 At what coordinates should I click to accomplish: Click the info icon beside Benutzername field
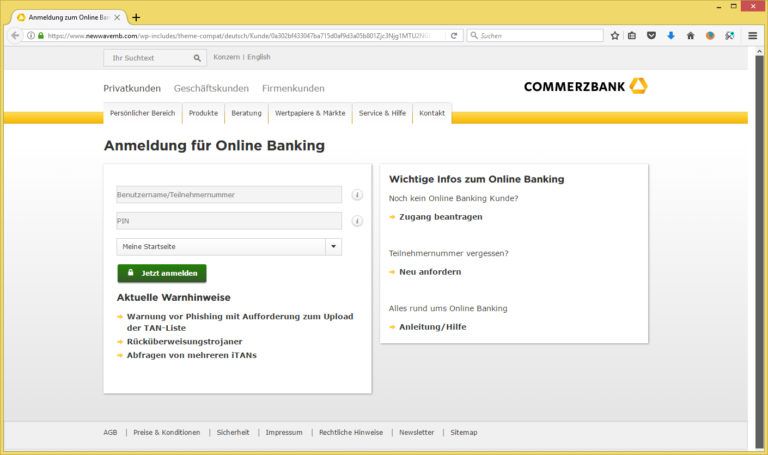coord(357,195)
